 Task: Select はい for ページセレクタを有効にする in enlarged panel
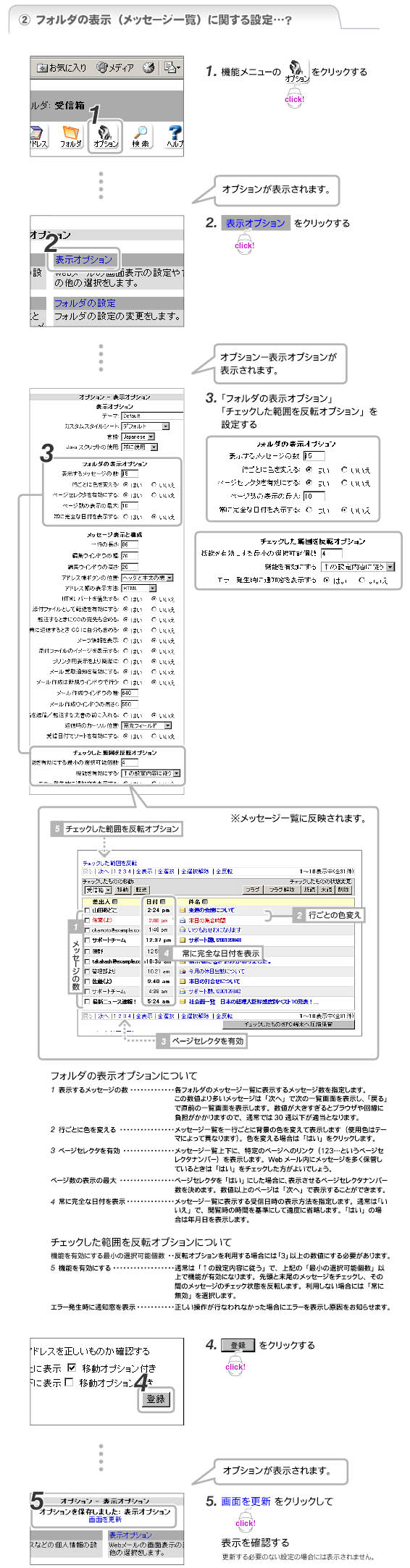coord(309,483)
